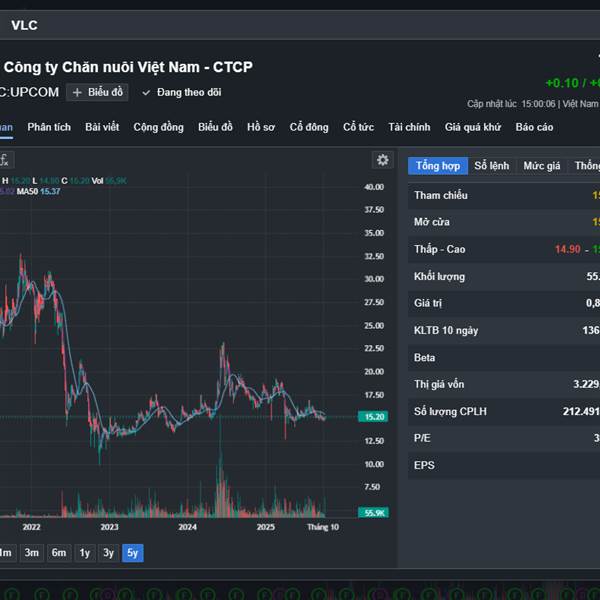
Task: Go to the Cổ đông tab
Action: coord(309,127)
